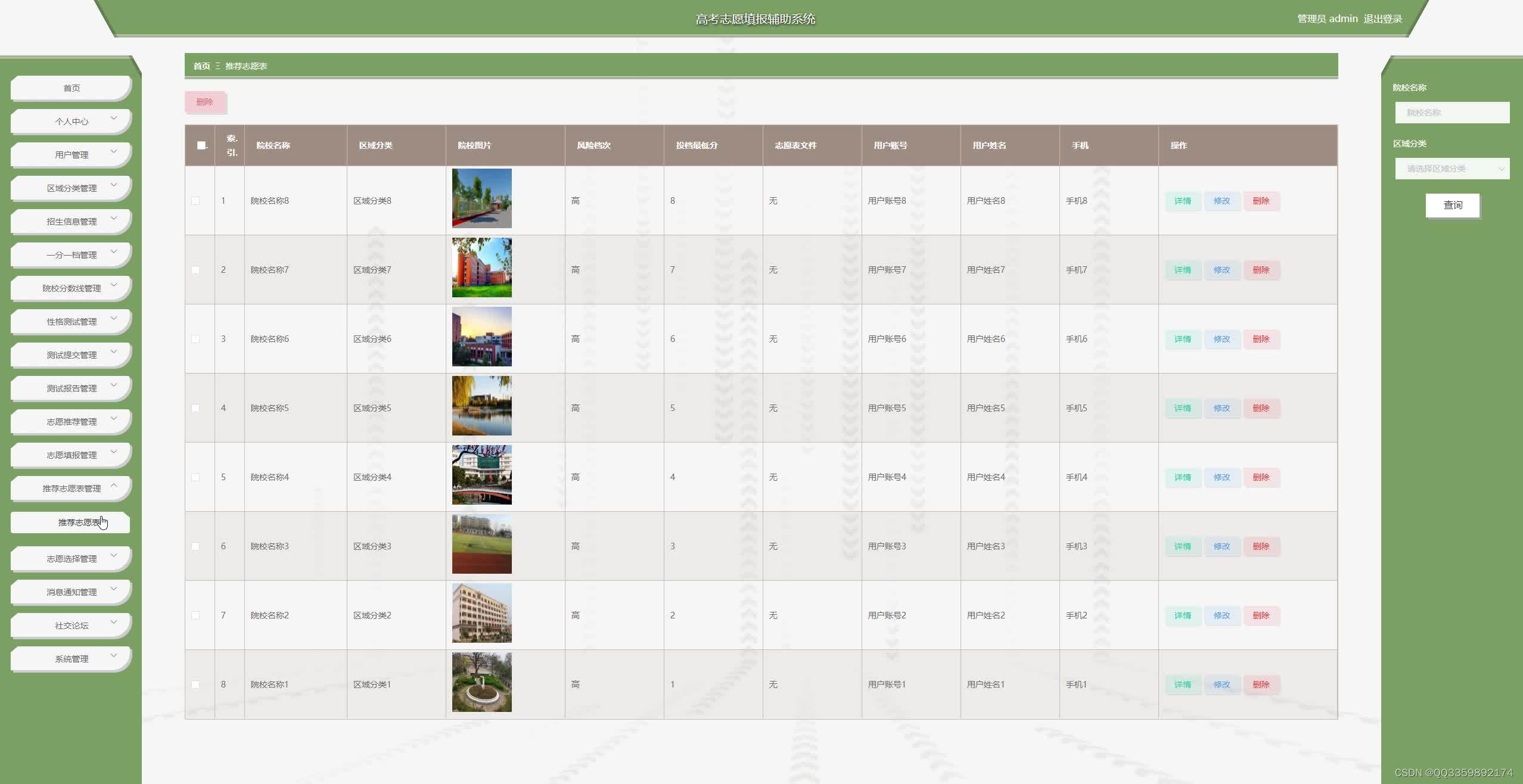Click 修改 for 院校名称1
The height and width of the screenshot is (784, 1523).
pyautogui.click(x=1221, y=685)
